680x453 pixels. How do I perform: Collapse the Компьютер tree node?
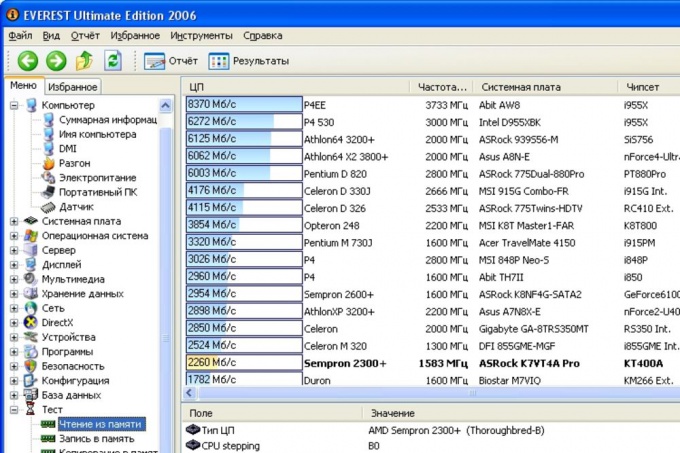pos(14,105)
